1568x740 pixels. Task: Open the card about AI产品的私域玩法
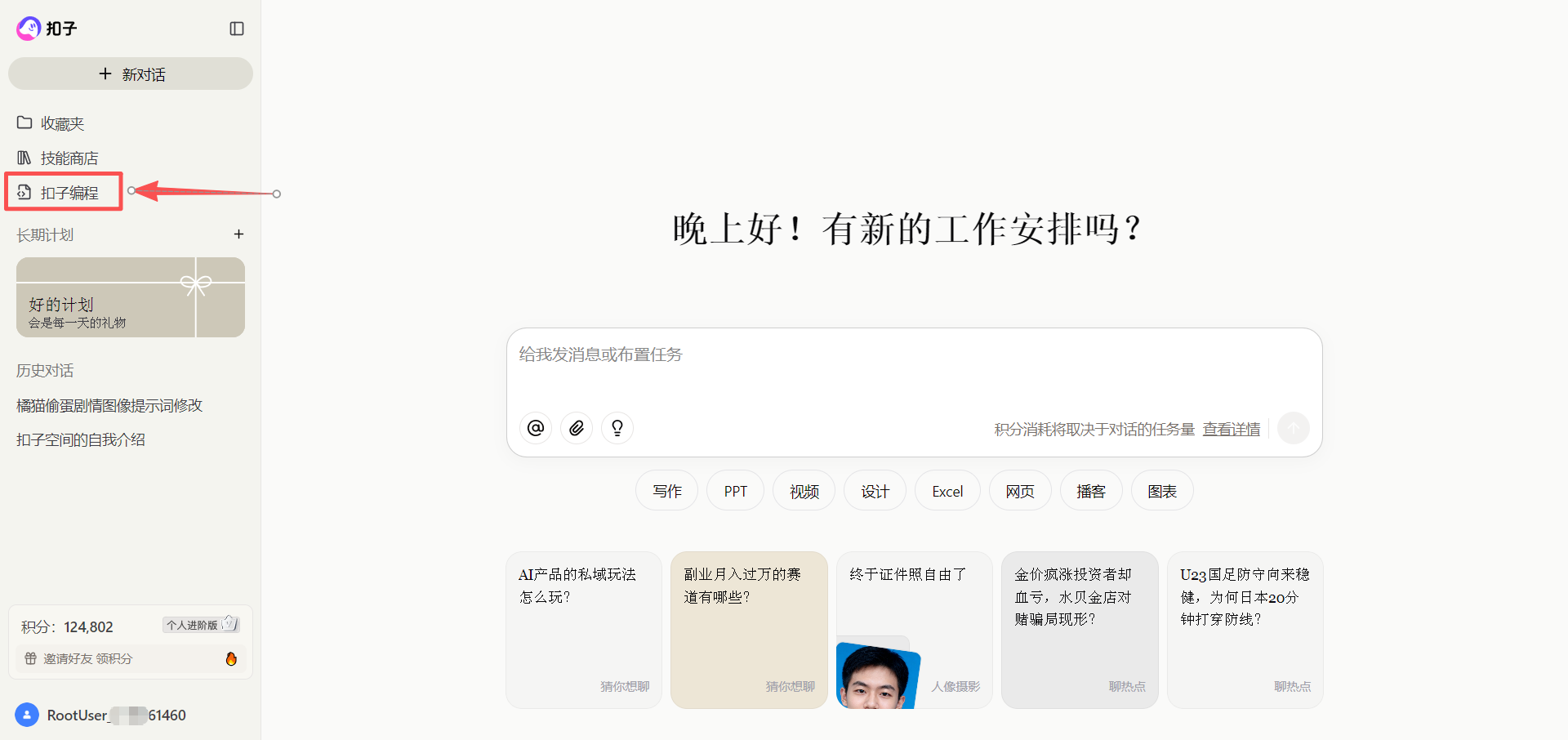coord(583,629)
